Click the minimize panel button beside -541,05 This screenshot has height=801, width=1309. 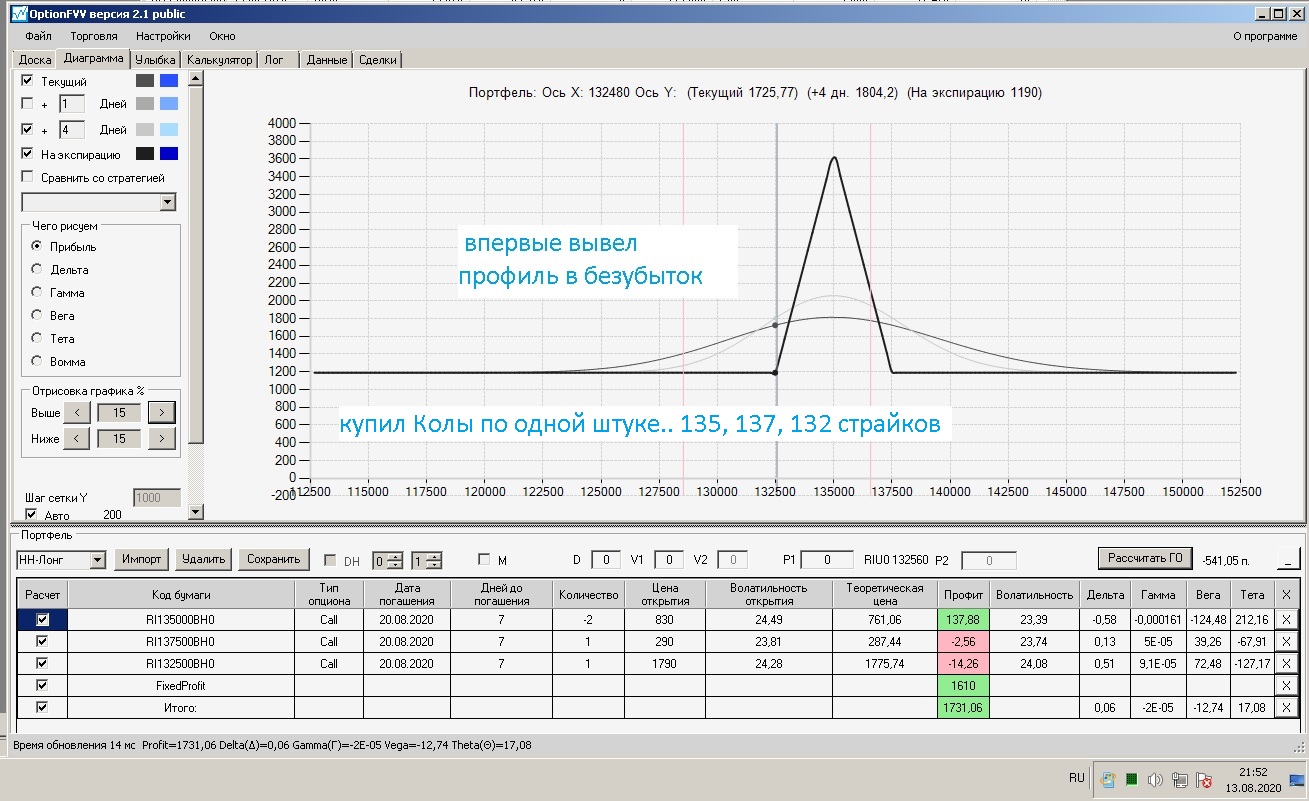1289,559
